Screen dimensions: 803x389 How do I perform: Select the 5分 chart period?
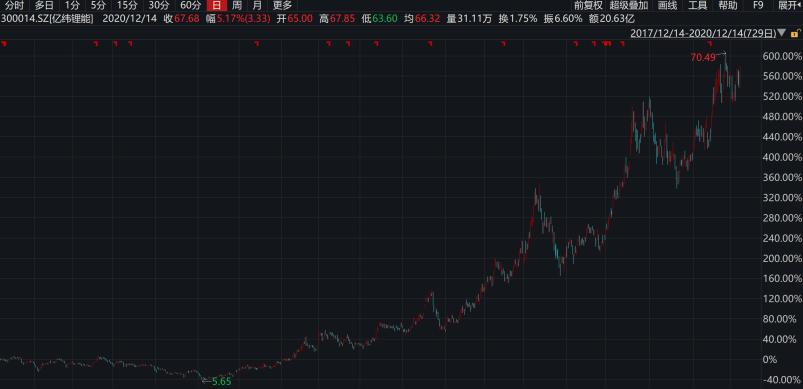[97, 6]
